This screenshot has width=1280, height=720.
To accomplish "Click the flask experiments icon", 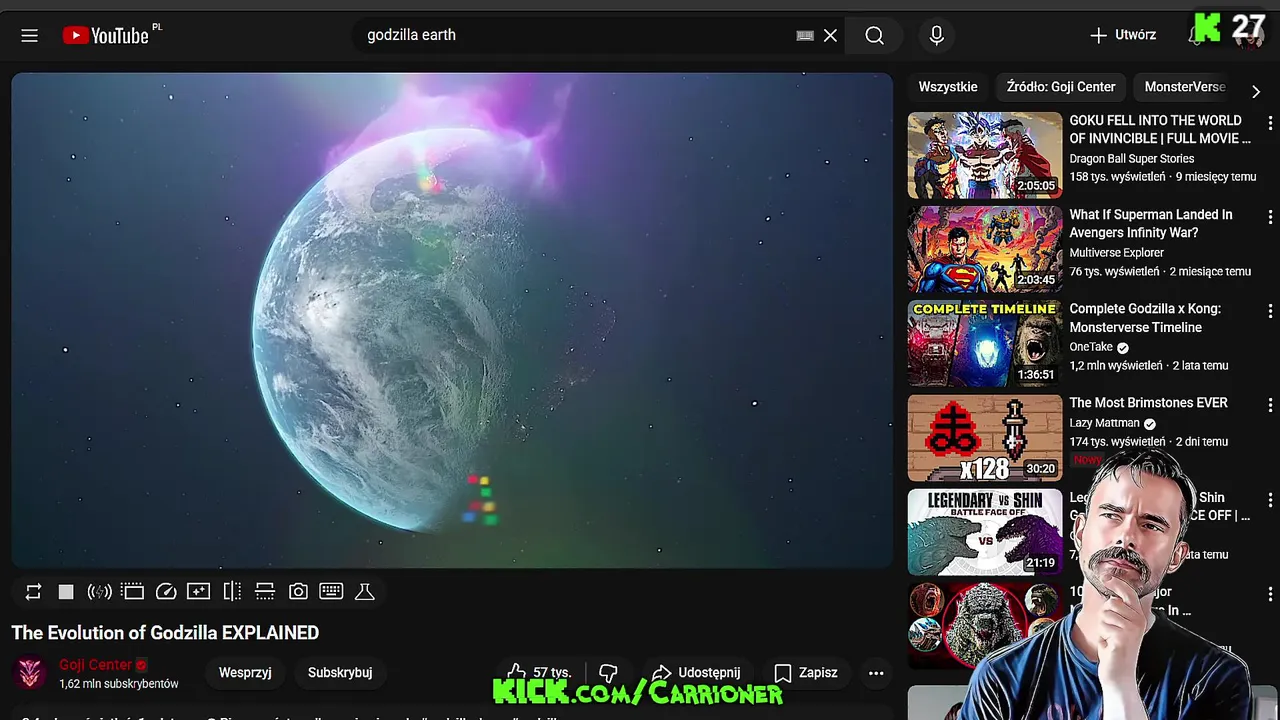I will (x=365, y=592).
